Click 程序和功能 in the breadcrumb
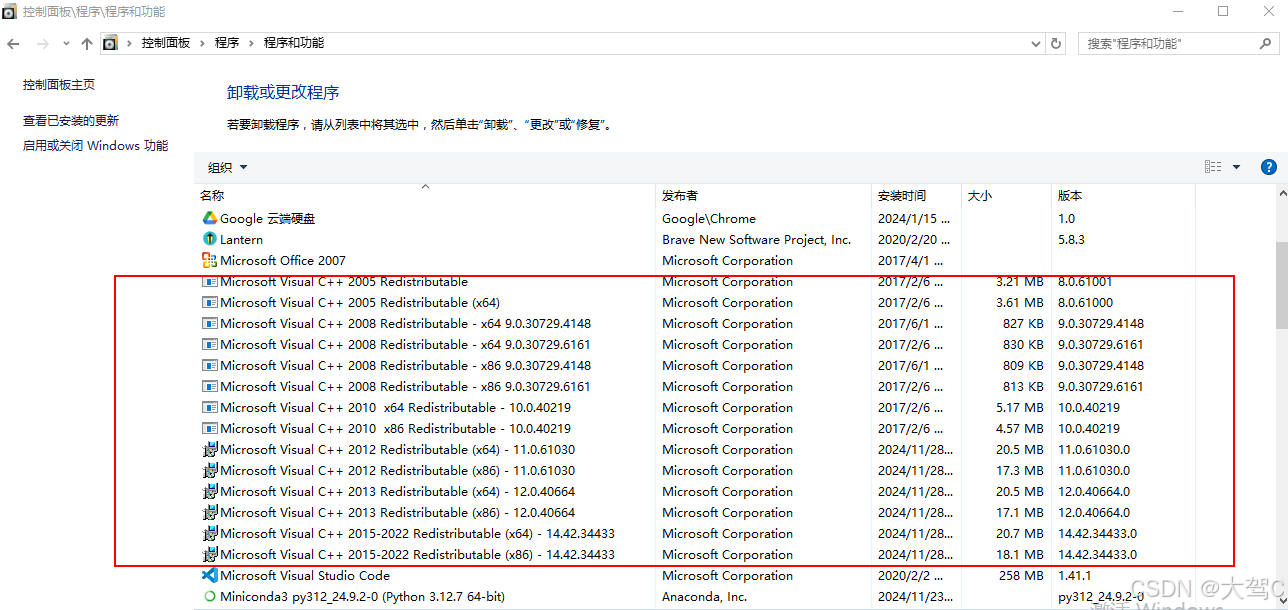The width and height of the screenshot is (1288, 610). tap(294, 43)
